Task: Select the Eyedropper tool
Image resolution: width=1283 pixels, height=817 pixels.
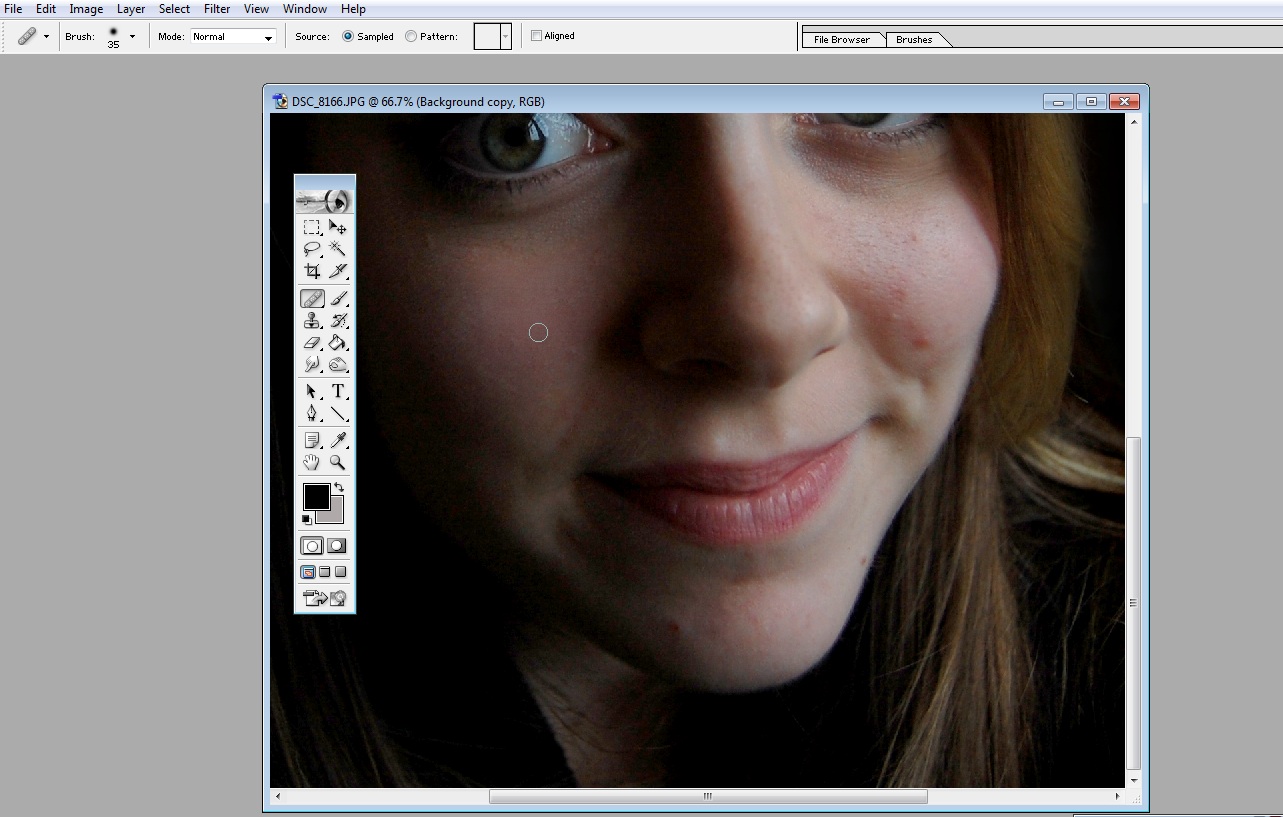Action: [x=338, y=441]
